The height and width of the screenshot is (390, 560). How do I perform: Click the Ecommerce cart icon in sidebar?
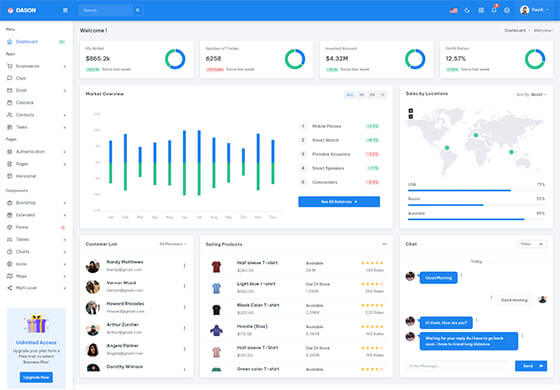click(10, 66)
